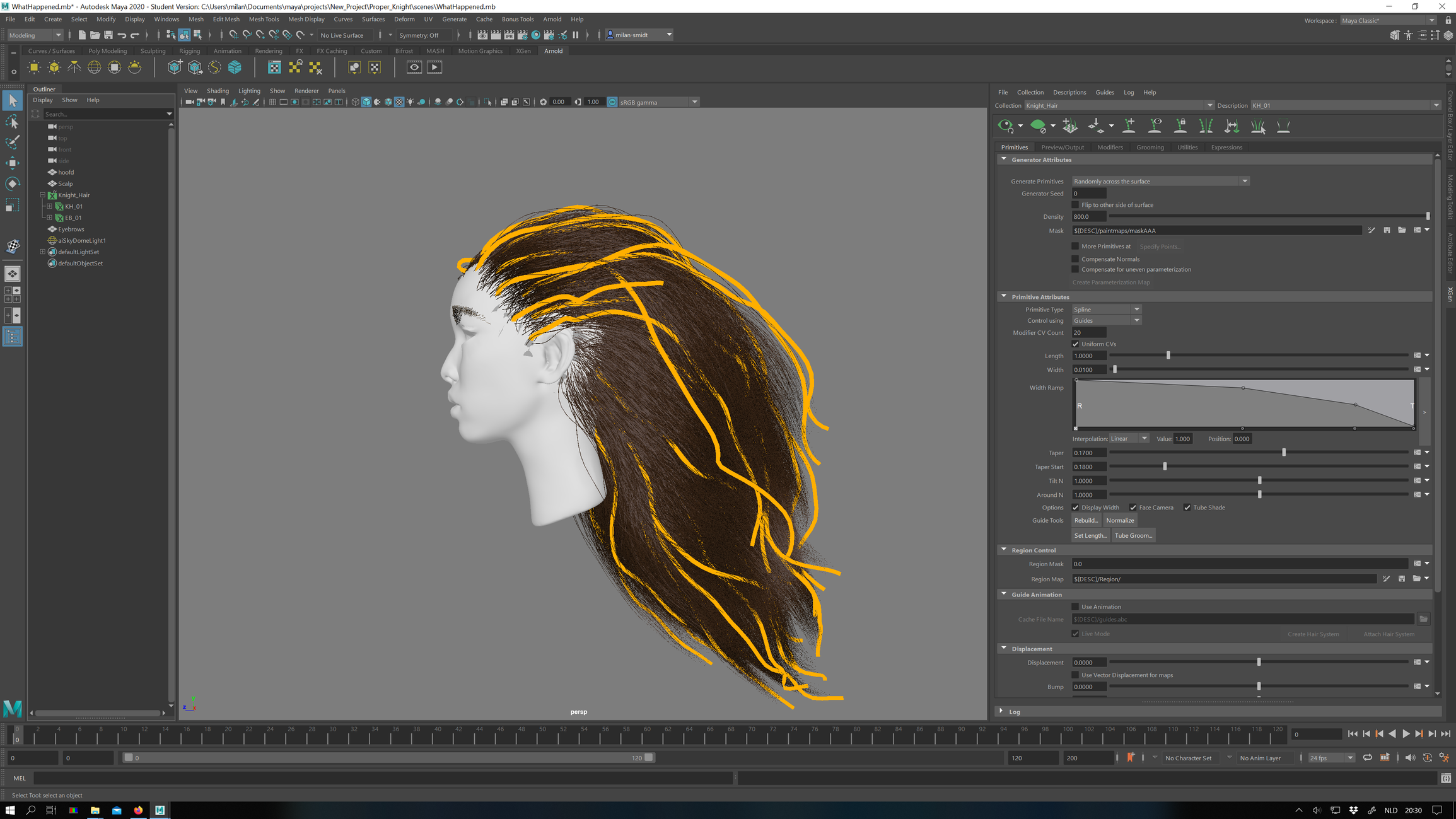Open the Mesh Tools menu
The height and width of the screenshot is (819, 1456).
(264, 19)
